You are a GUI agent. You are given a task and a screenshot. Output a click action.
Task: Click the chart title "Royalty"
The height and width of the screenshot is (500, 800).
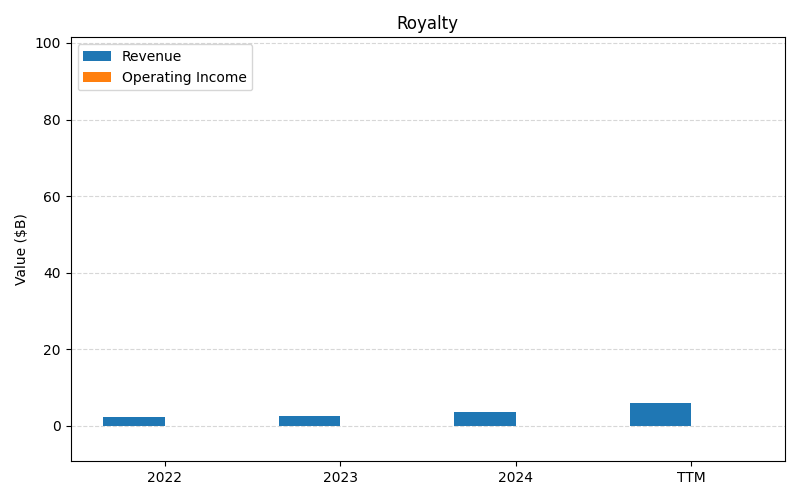click(427, 23)
